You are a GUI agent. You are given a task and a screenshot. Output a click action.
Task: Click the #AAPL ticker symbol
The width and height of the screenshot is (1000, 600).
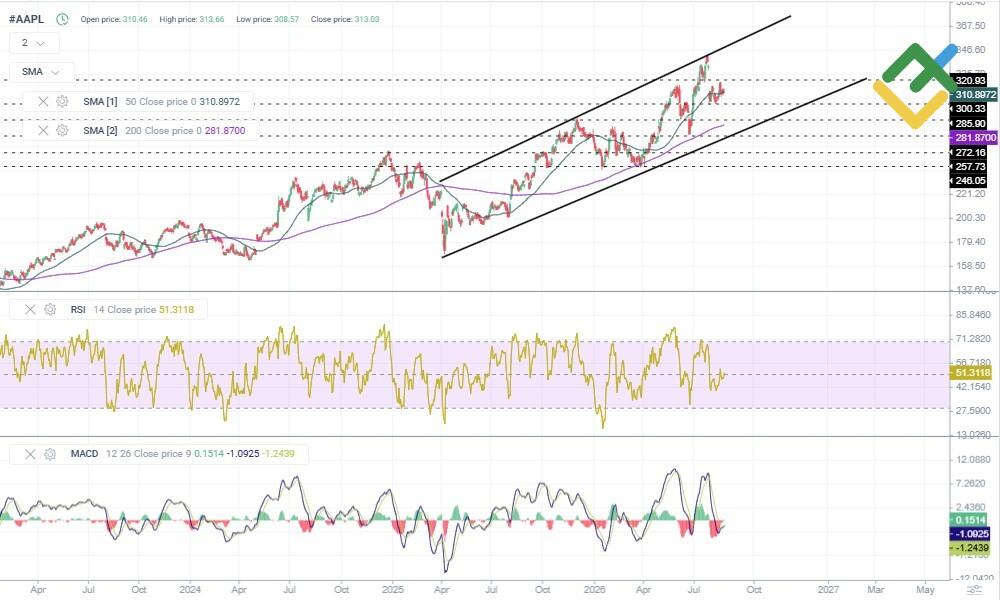coord(26,19)
